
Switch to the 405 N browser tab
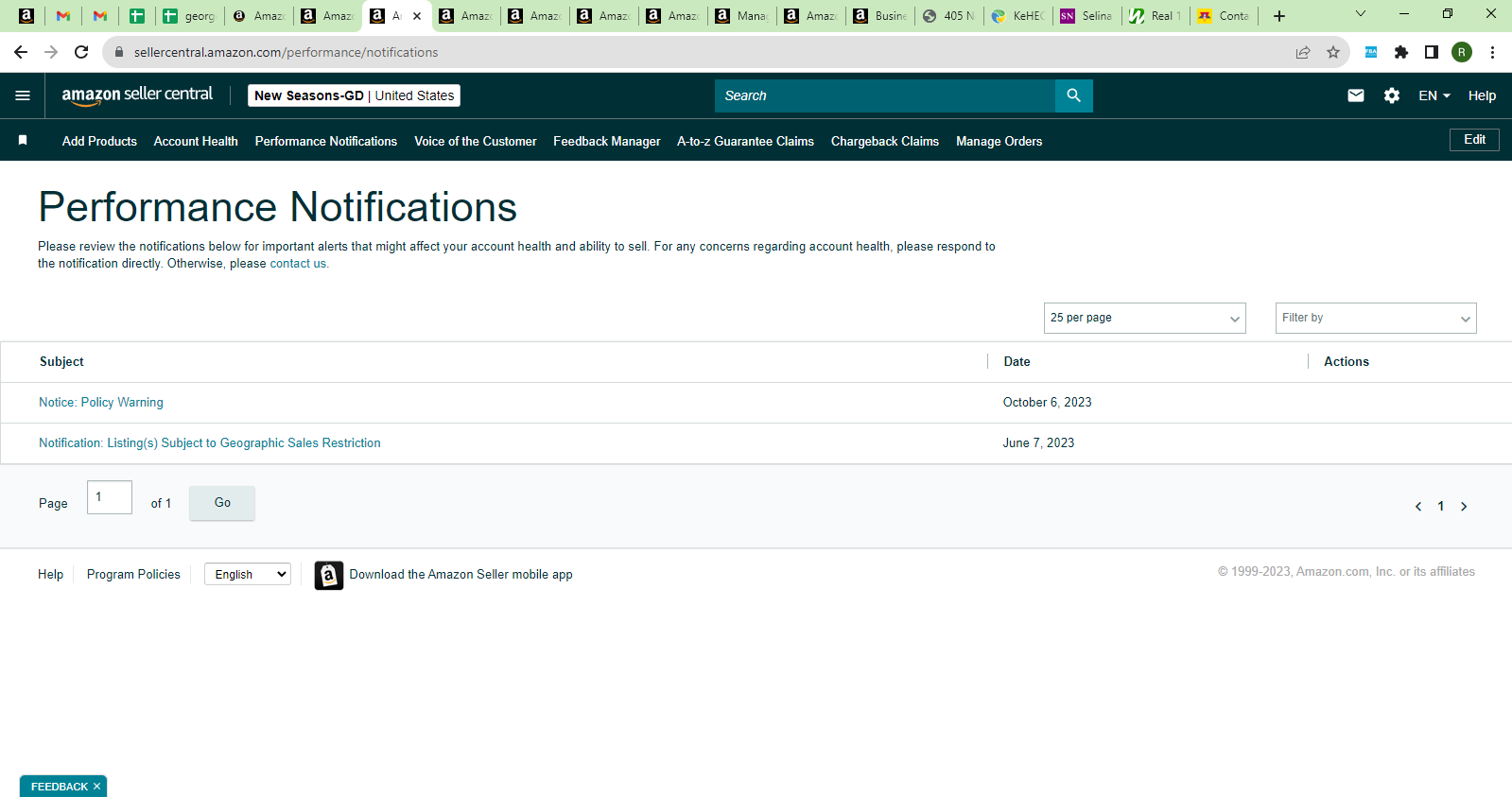point(948,16)
